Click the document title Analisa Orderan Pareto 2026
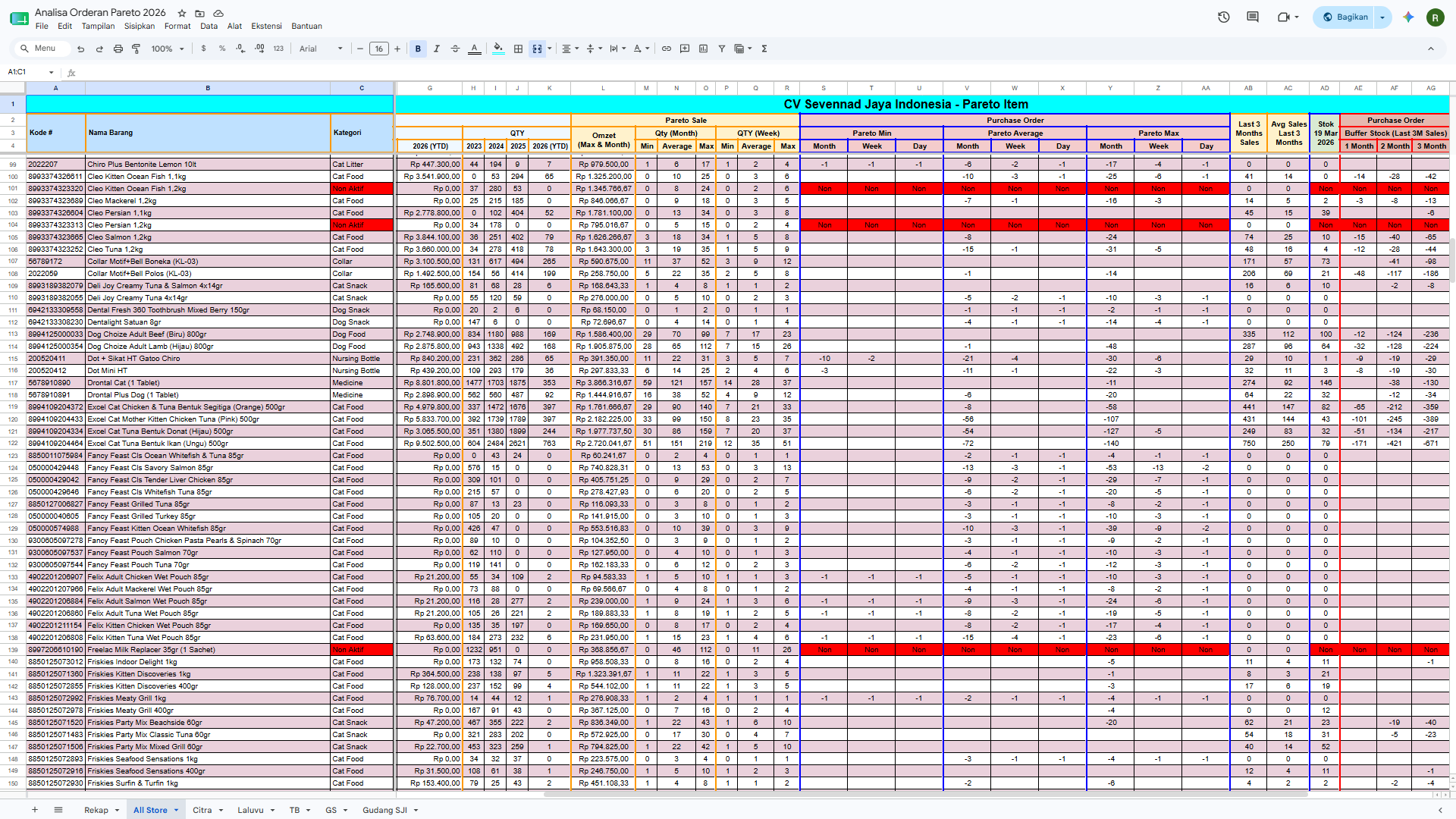 (x=100, y=13)
